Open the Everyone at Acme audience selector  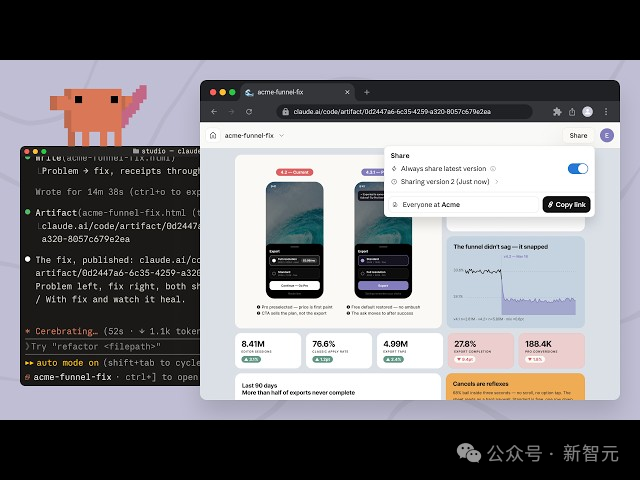[x=463, y=204]
